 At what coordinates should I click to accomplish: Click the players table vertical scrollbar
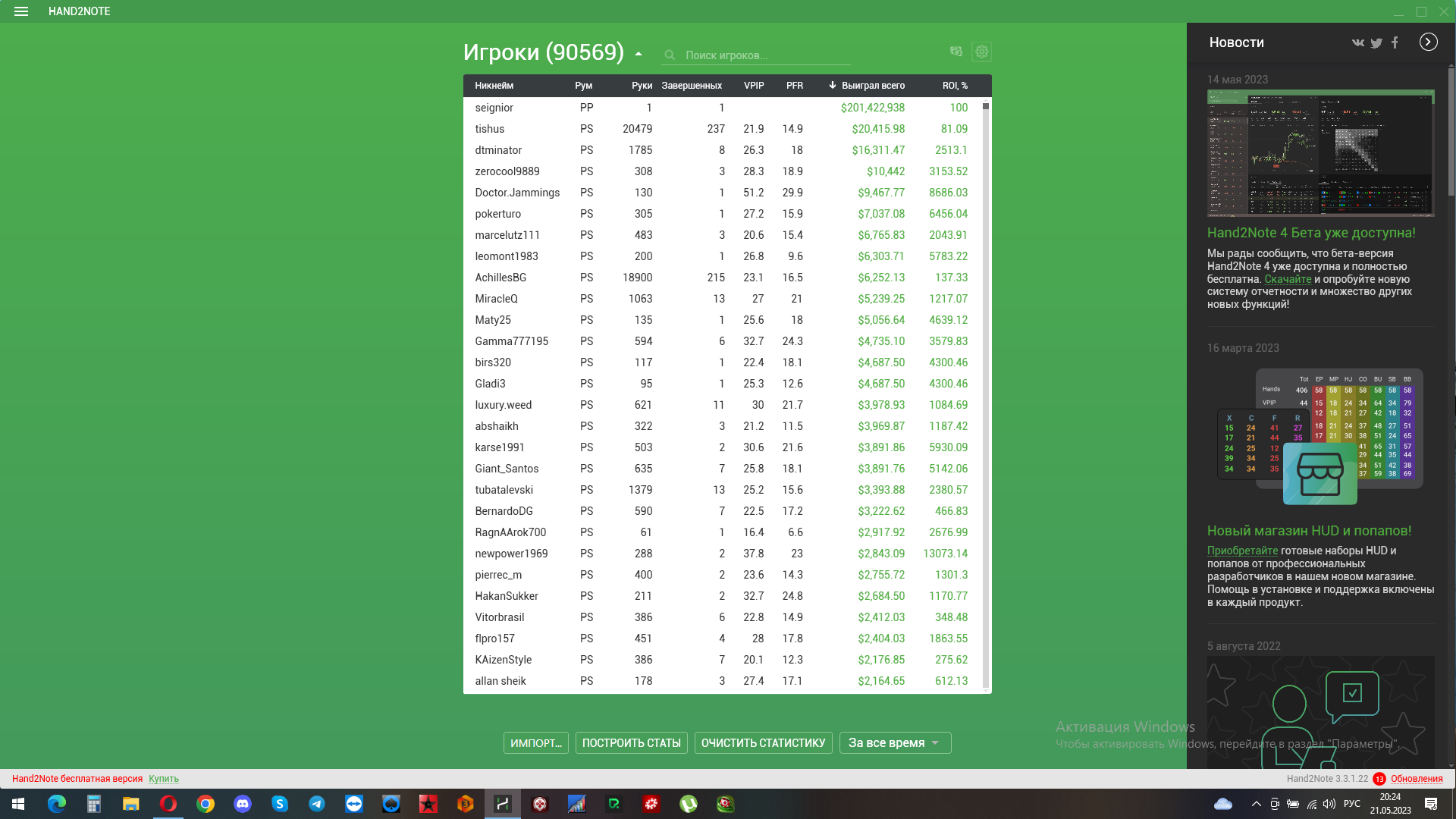(986, 394)
